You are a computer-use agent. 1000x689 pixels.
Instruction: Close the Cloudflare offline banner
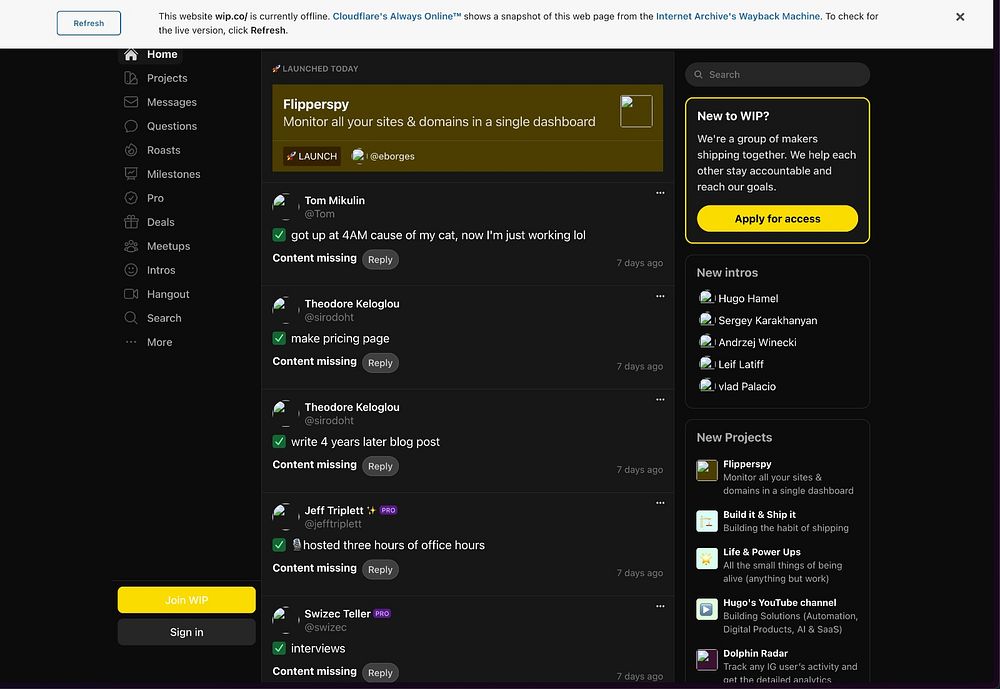pyautogui.click(x=960, y=17)
